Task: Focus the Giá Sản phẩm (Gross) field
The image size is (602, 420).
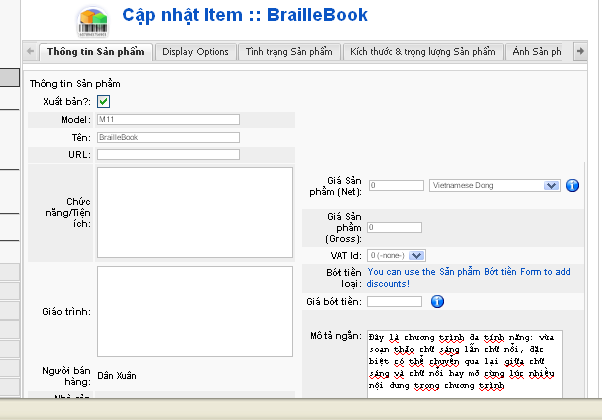Action: point(394,227)
